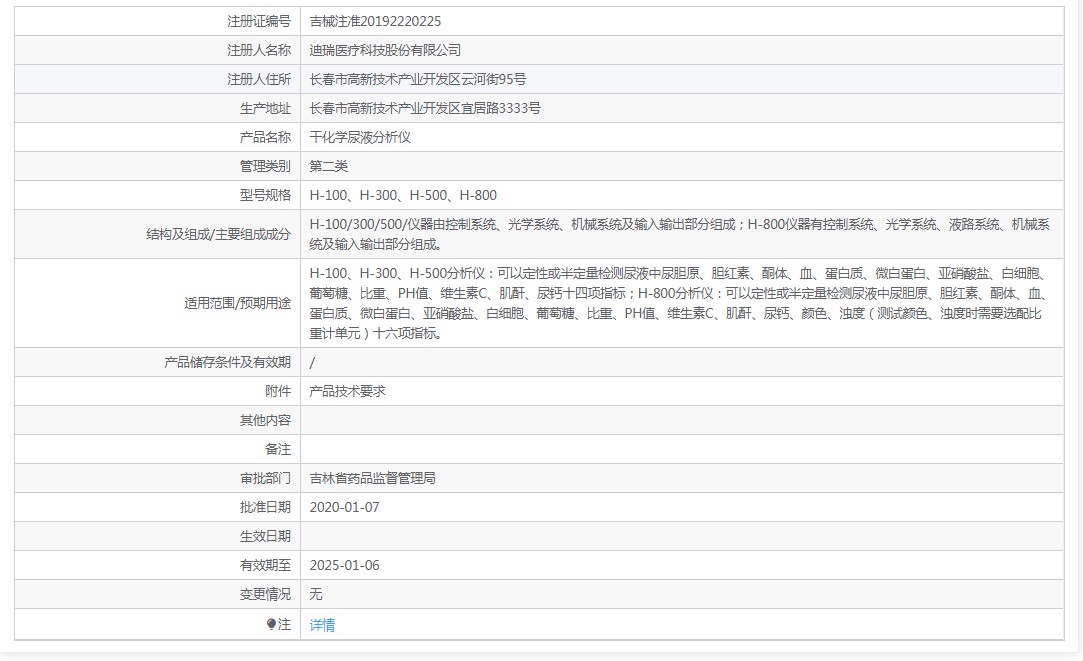Select address 长春市高新技术产业开发区云河街95号

[417, 79]
